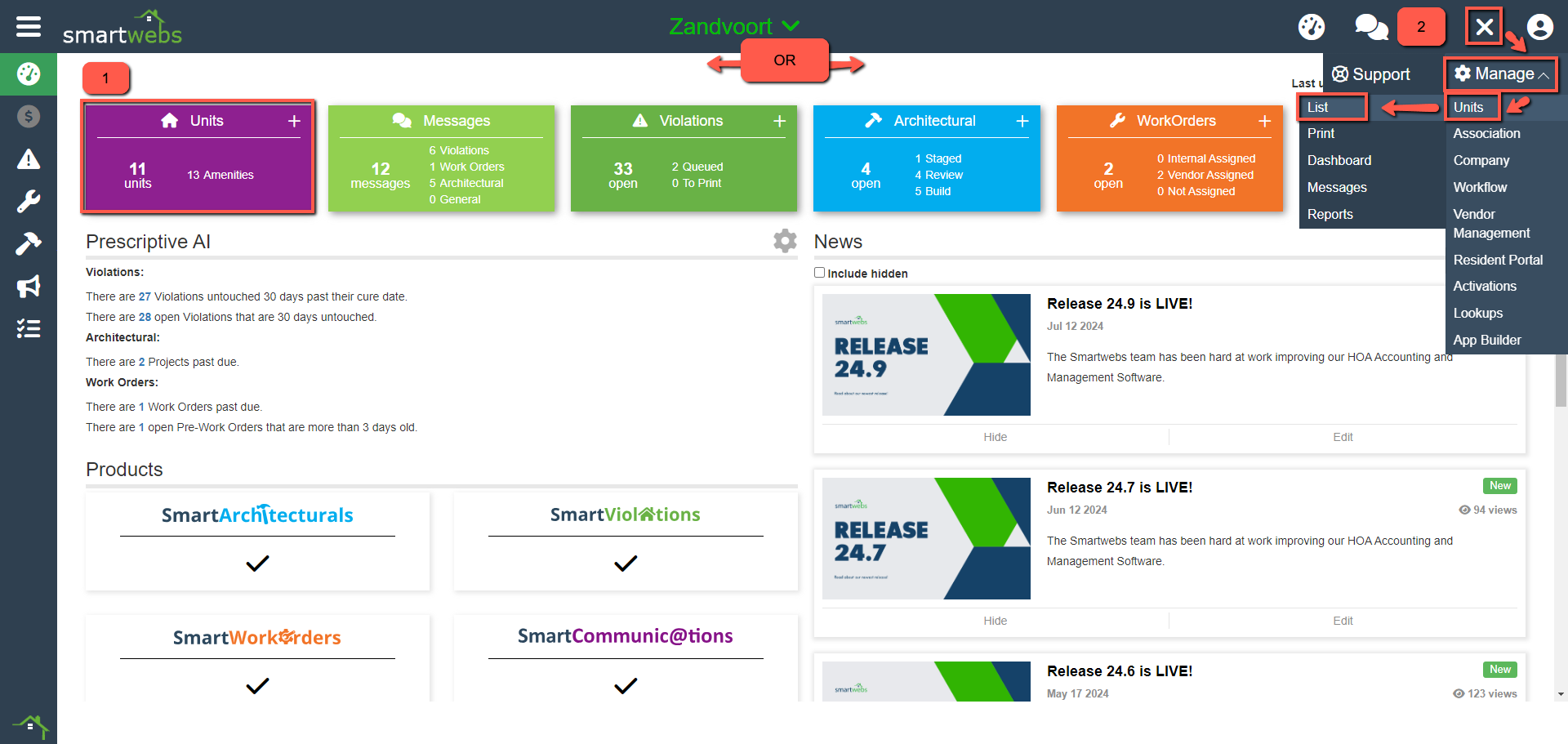Image resolution: width=1568 pixels, height=744 pixels.
Task: Select Print in Units submenu
Action: 1321,134
